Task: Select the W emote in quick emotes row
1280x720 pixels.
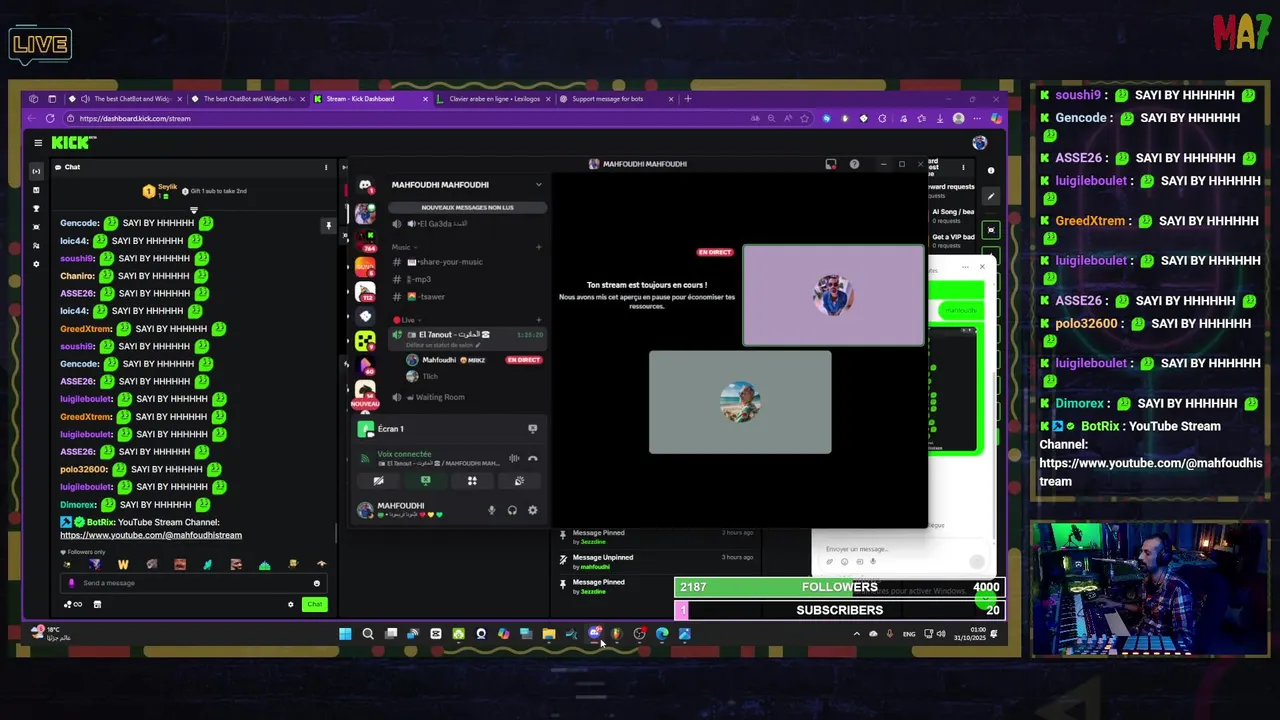Action: point(123,565)
